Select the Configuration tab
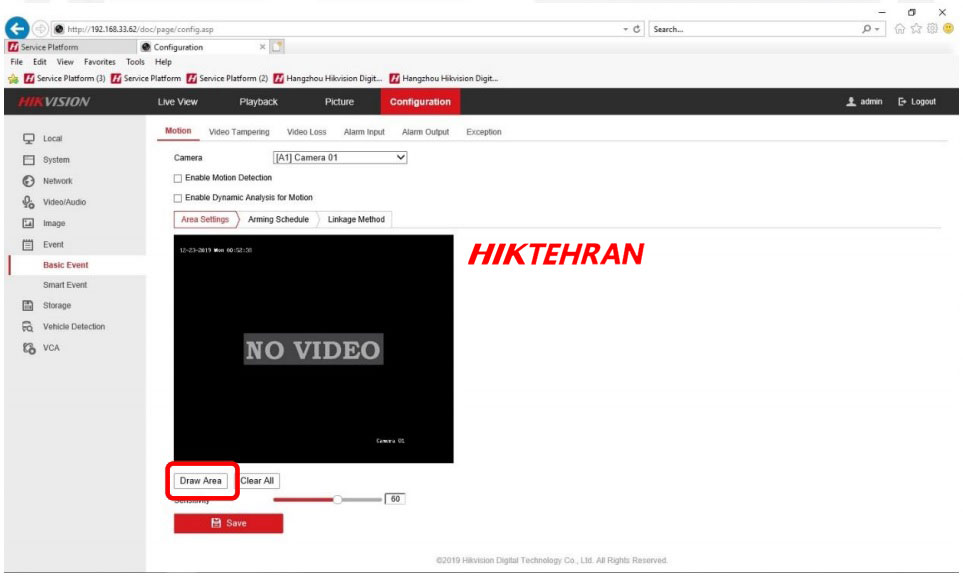963x576 pixels. coord(420,102)
